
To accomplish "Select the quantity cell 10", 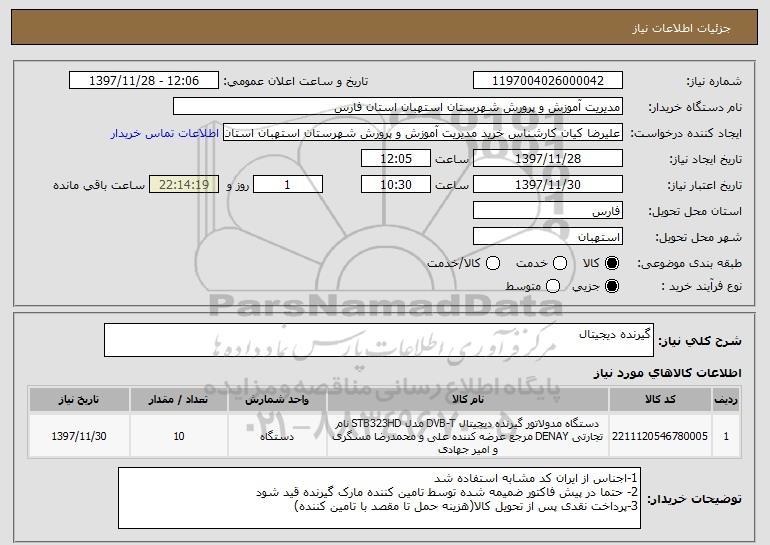I will coord(179,436).
